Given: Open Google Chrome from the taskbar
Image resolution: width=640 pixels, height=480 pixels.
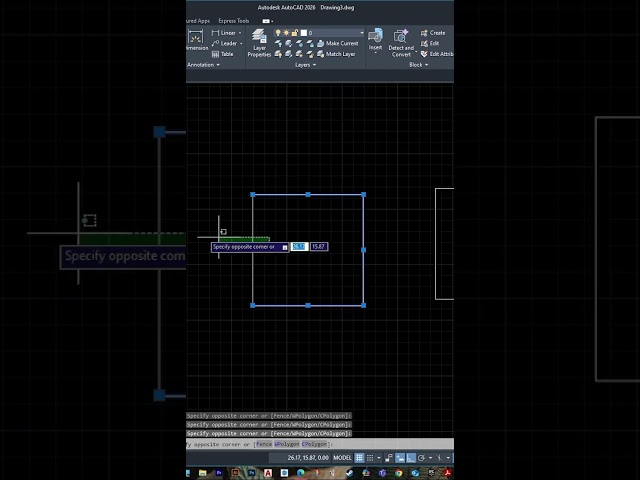Looking at the screenshot, I should pyautogui.click(x=399, y=473).
